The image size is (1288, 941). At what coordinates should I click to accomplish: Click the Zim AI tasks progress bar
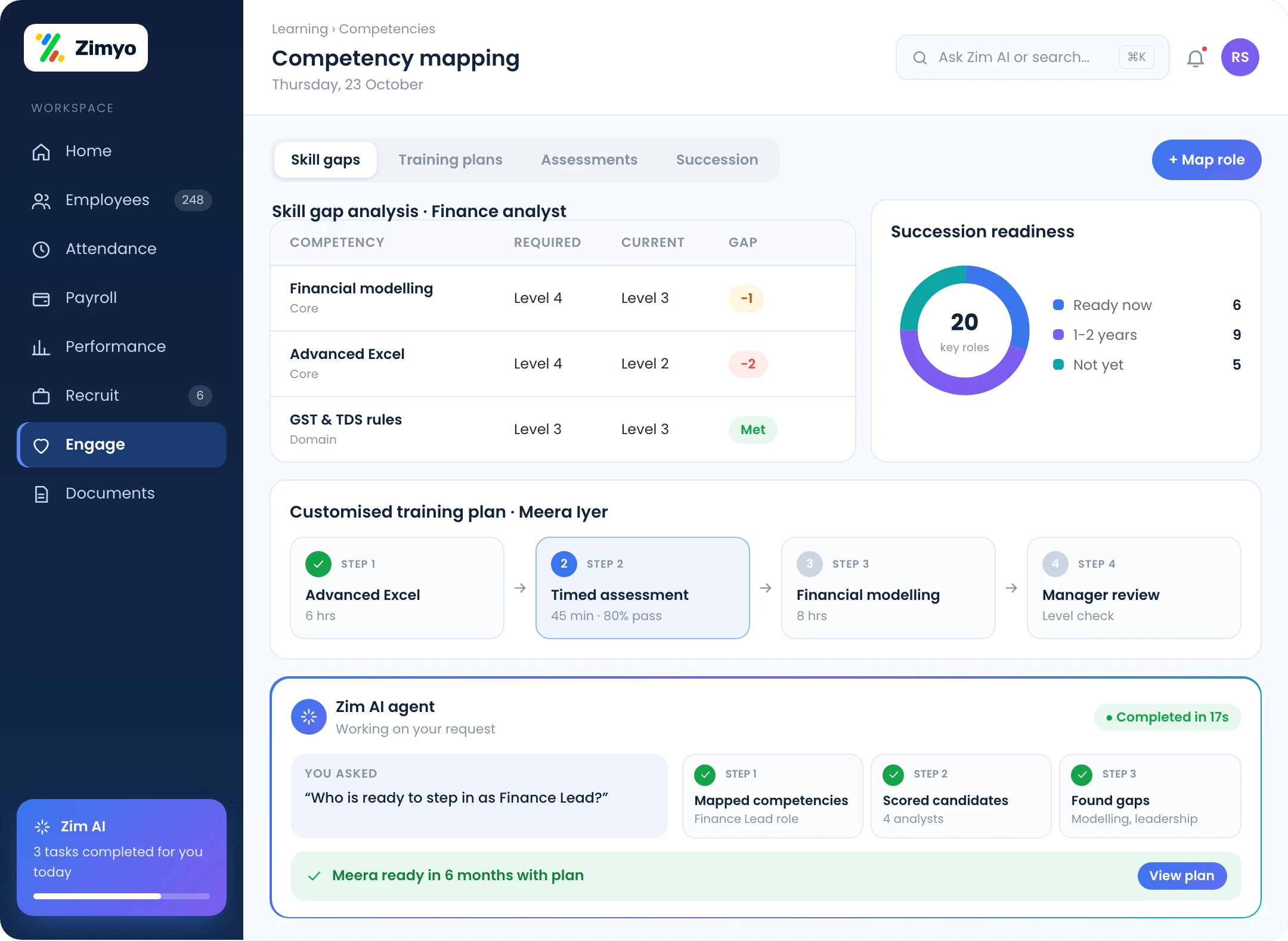122,896
